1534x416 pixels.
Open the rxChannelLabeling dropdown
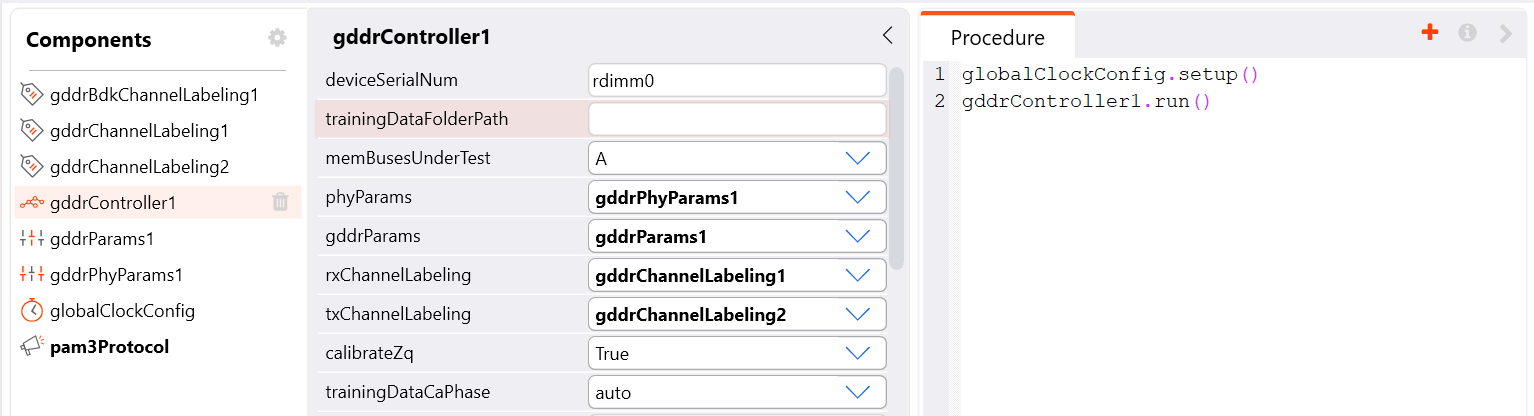737,275
